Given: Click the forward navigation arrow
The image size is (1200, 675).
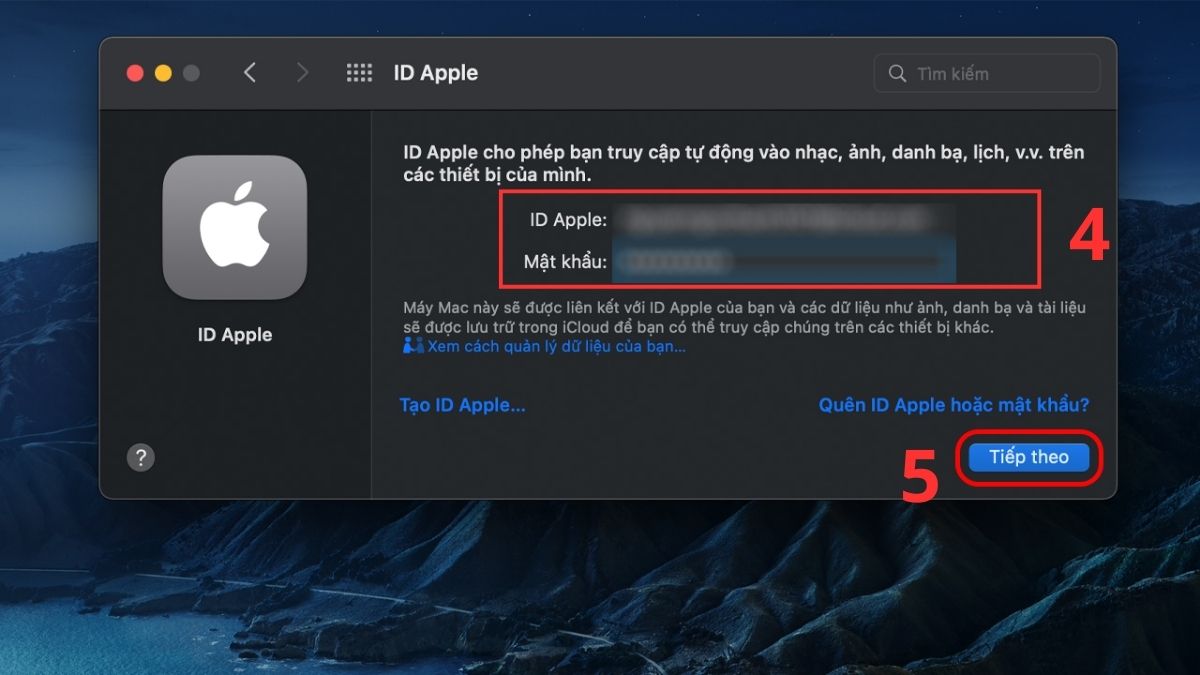Looking at the screenshot, I should tap(302, 72).
